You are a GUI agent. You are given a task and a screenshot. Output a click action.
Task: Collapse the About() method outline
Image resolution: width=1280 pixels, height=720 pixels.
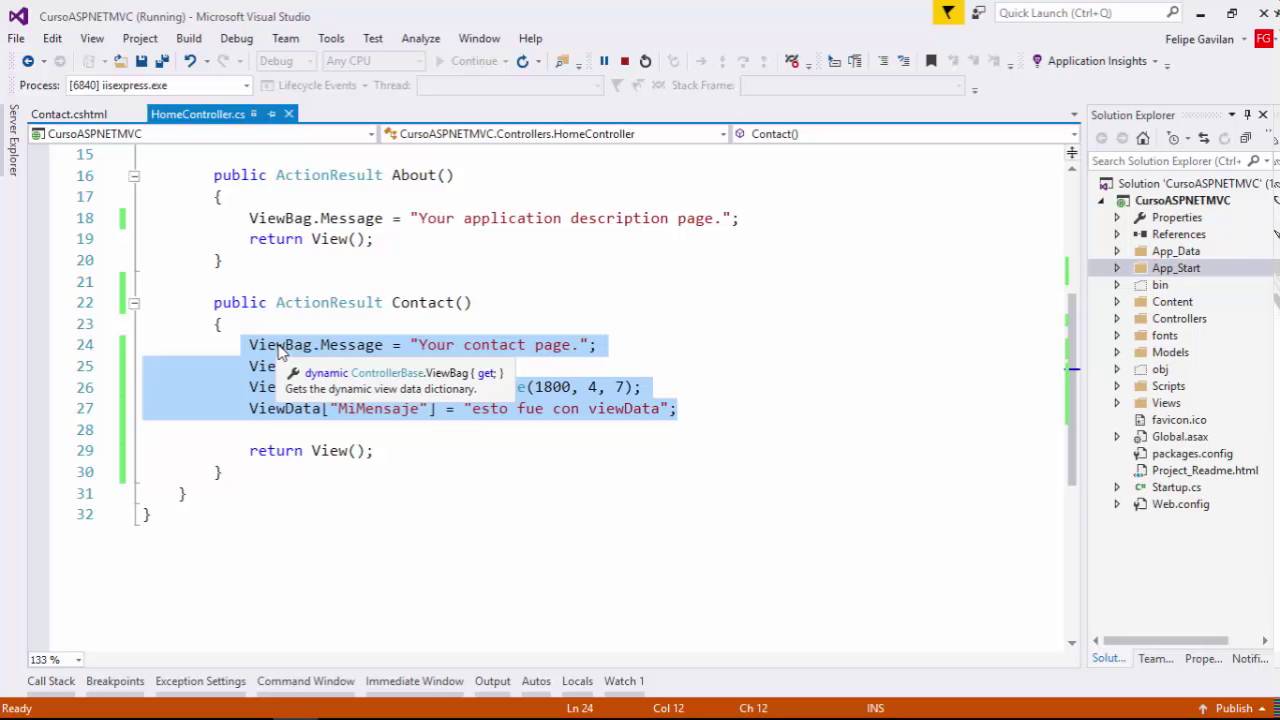pyautogui.click(x=133, y=176)
